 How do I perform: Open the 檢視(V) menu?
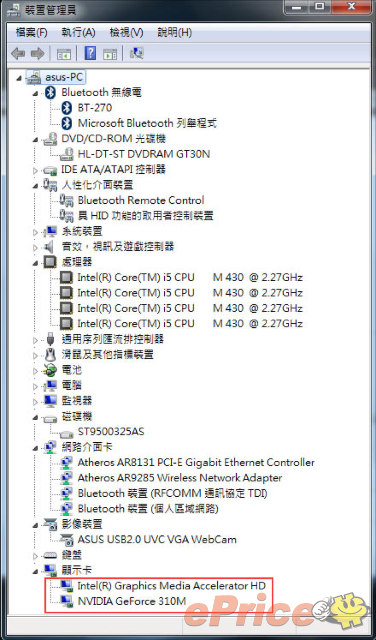point(126,33)
